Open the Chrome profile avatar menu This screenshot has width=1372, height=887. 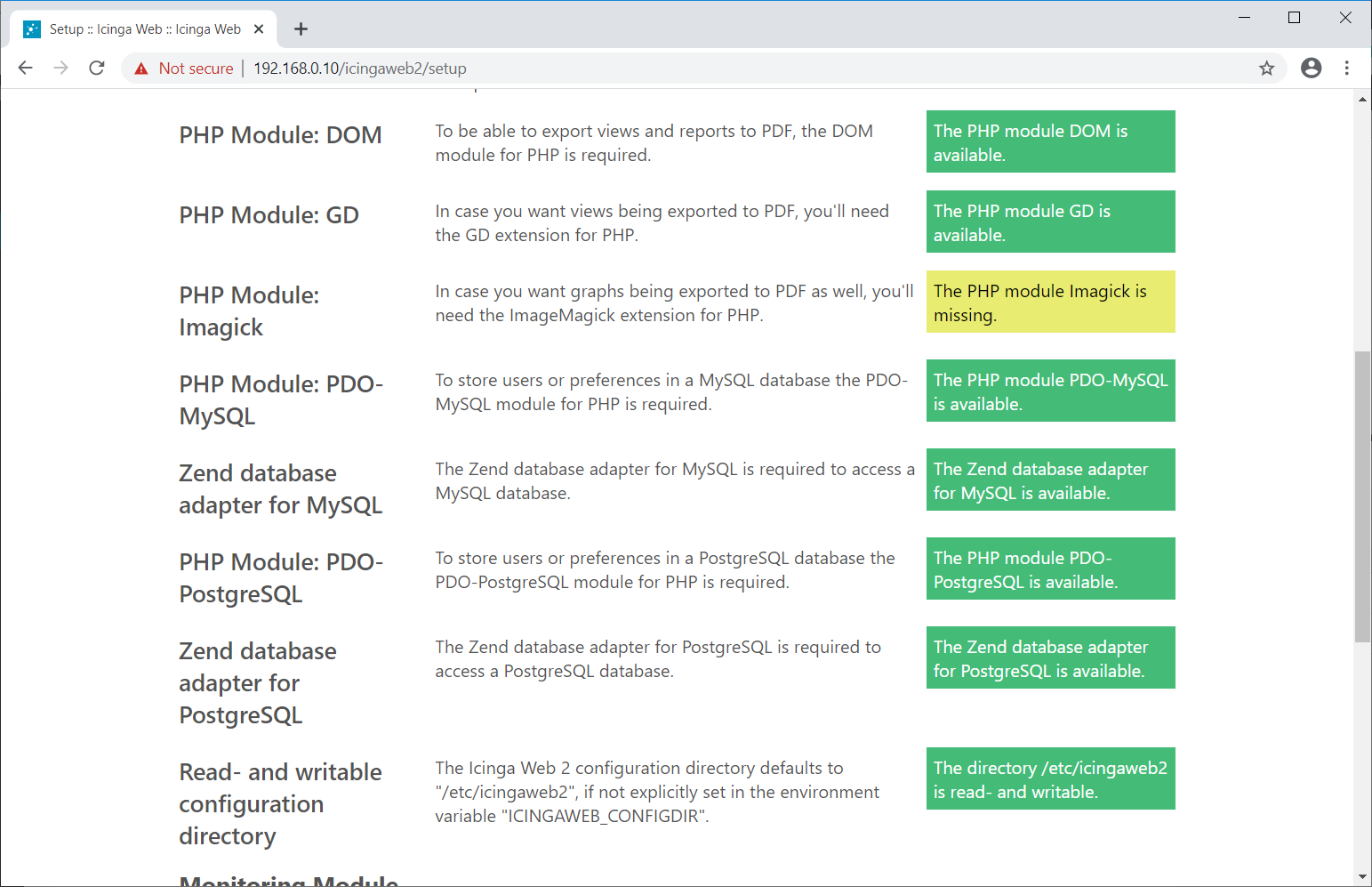tap(1311, 69)
